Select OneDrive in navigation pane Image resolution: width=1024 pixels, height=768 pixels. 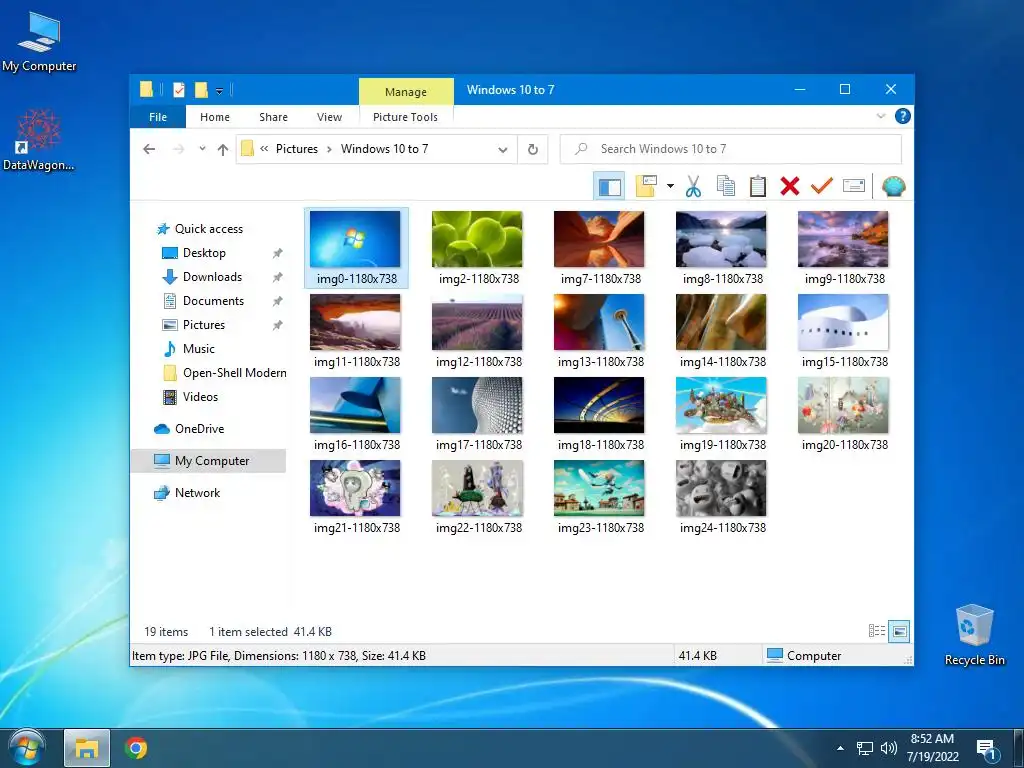click(199, 429)
